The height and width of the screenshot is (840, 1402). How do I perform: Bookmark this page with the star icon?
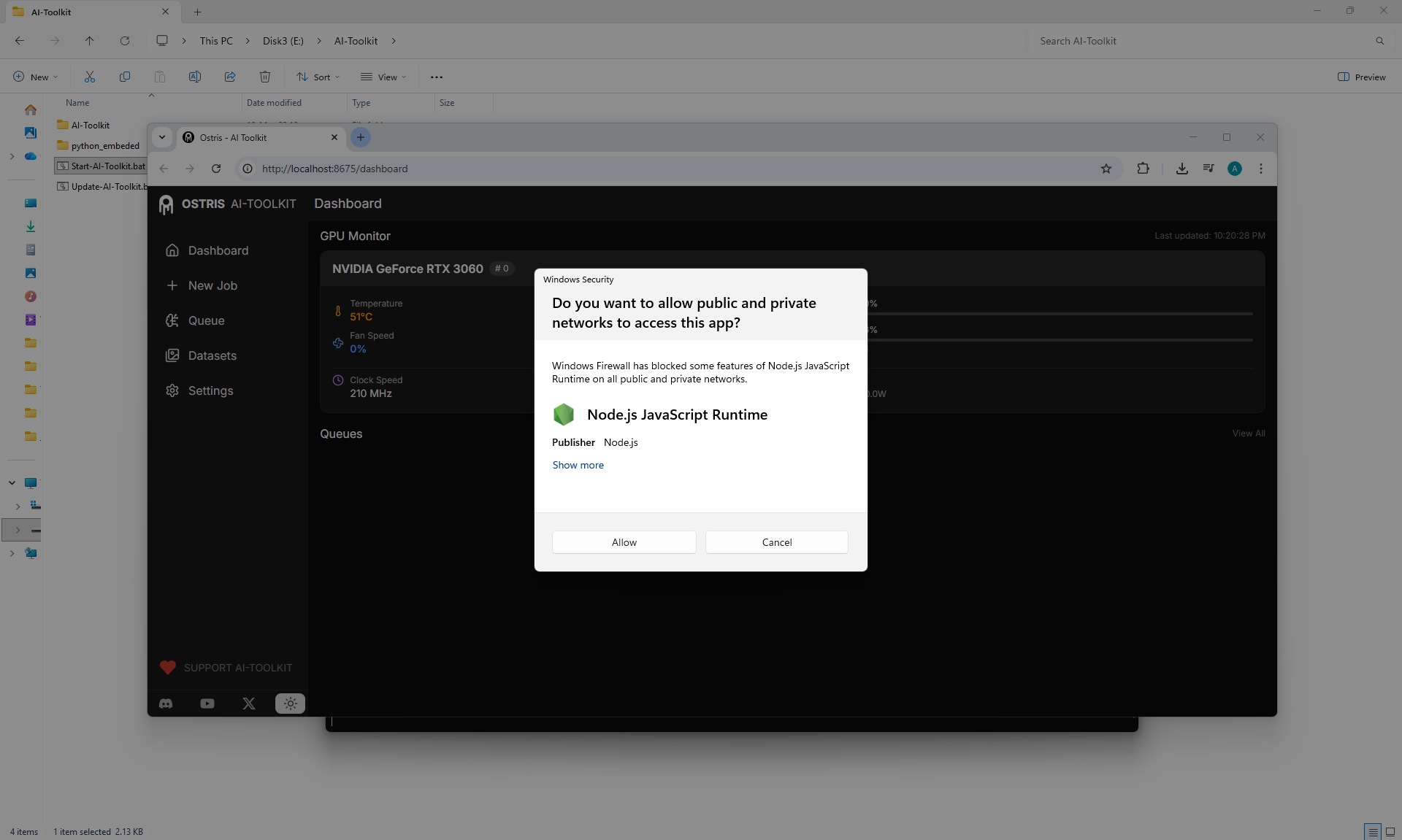tap(1106, 169)
